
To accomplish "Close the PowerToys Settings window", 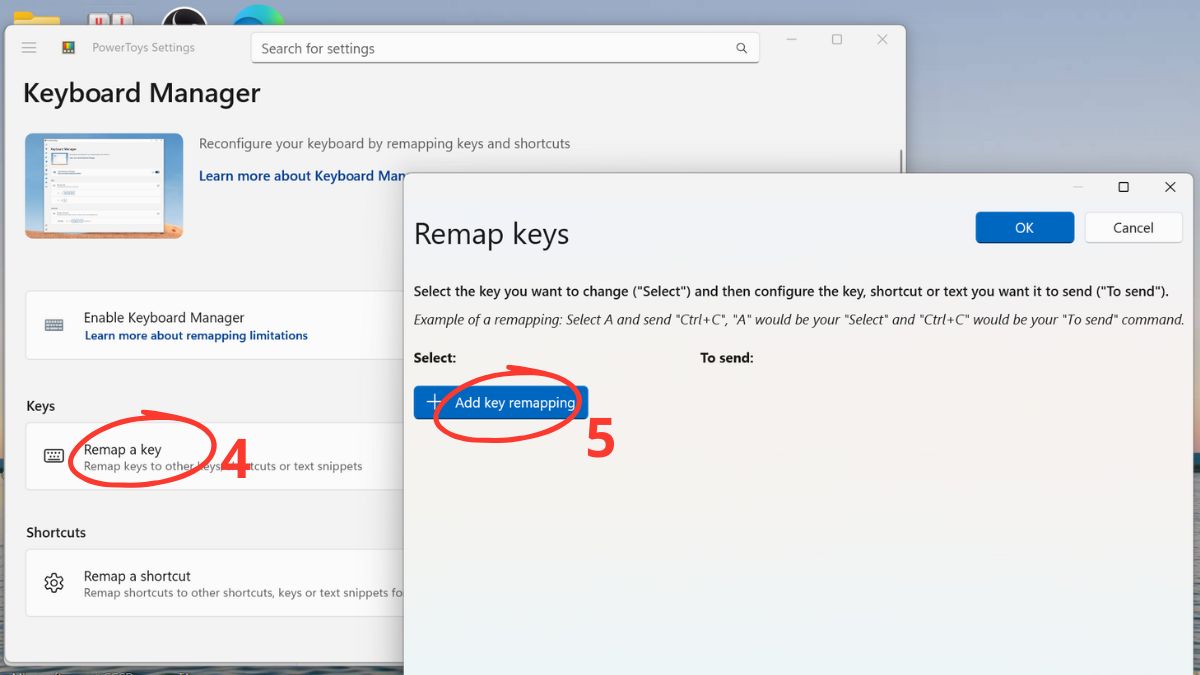I will click(882, 40).
